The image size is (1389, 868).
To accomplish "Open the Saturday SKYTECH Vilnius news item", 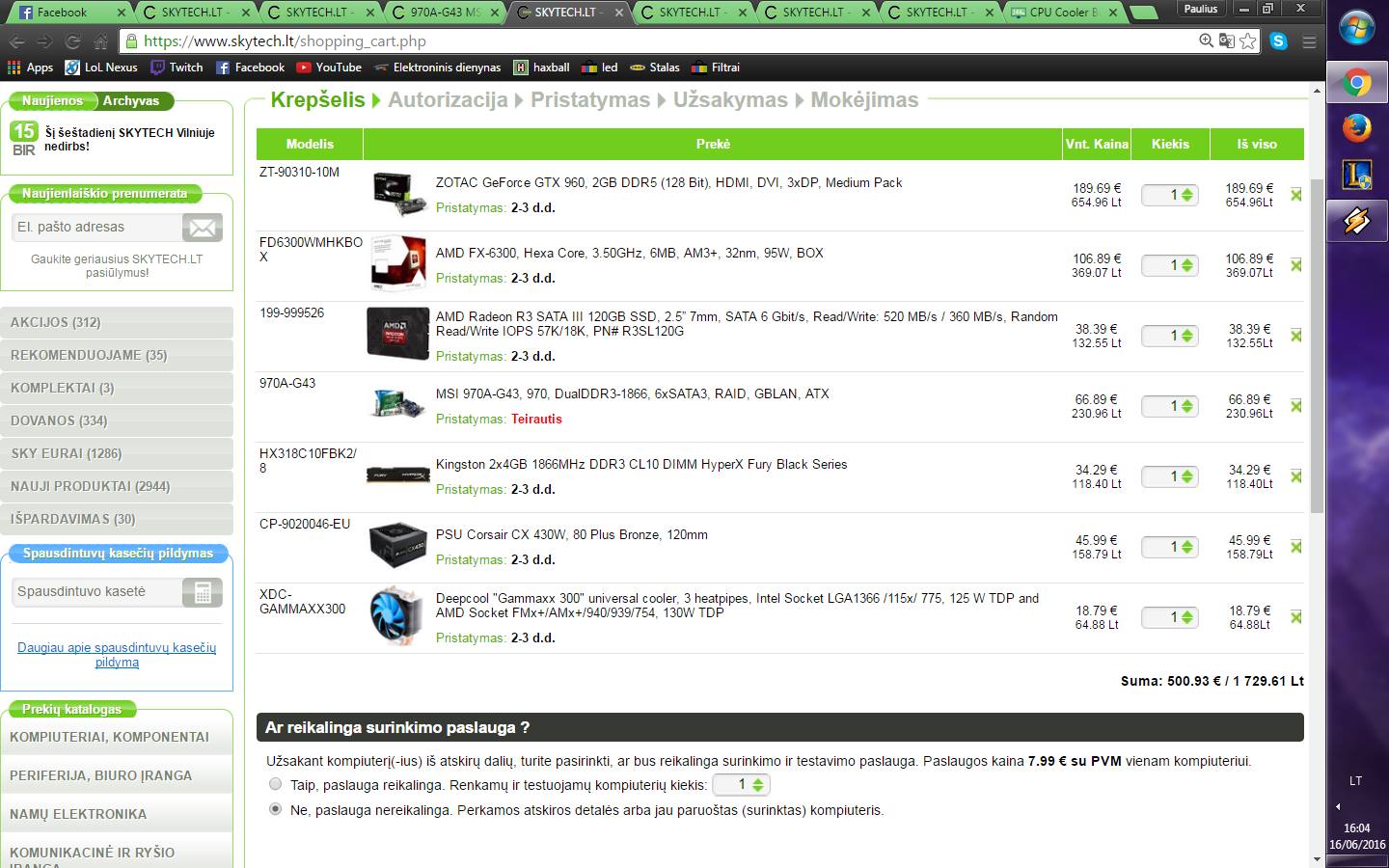I will coord(129,140).
